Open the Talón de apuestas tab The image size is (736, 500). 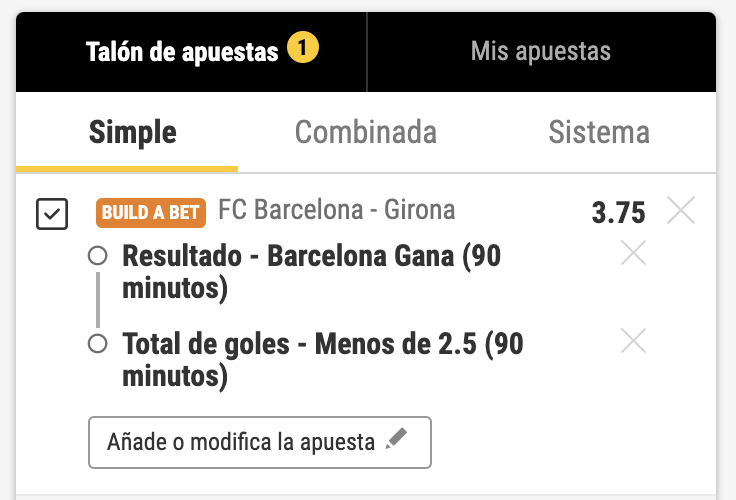[182, 52]
